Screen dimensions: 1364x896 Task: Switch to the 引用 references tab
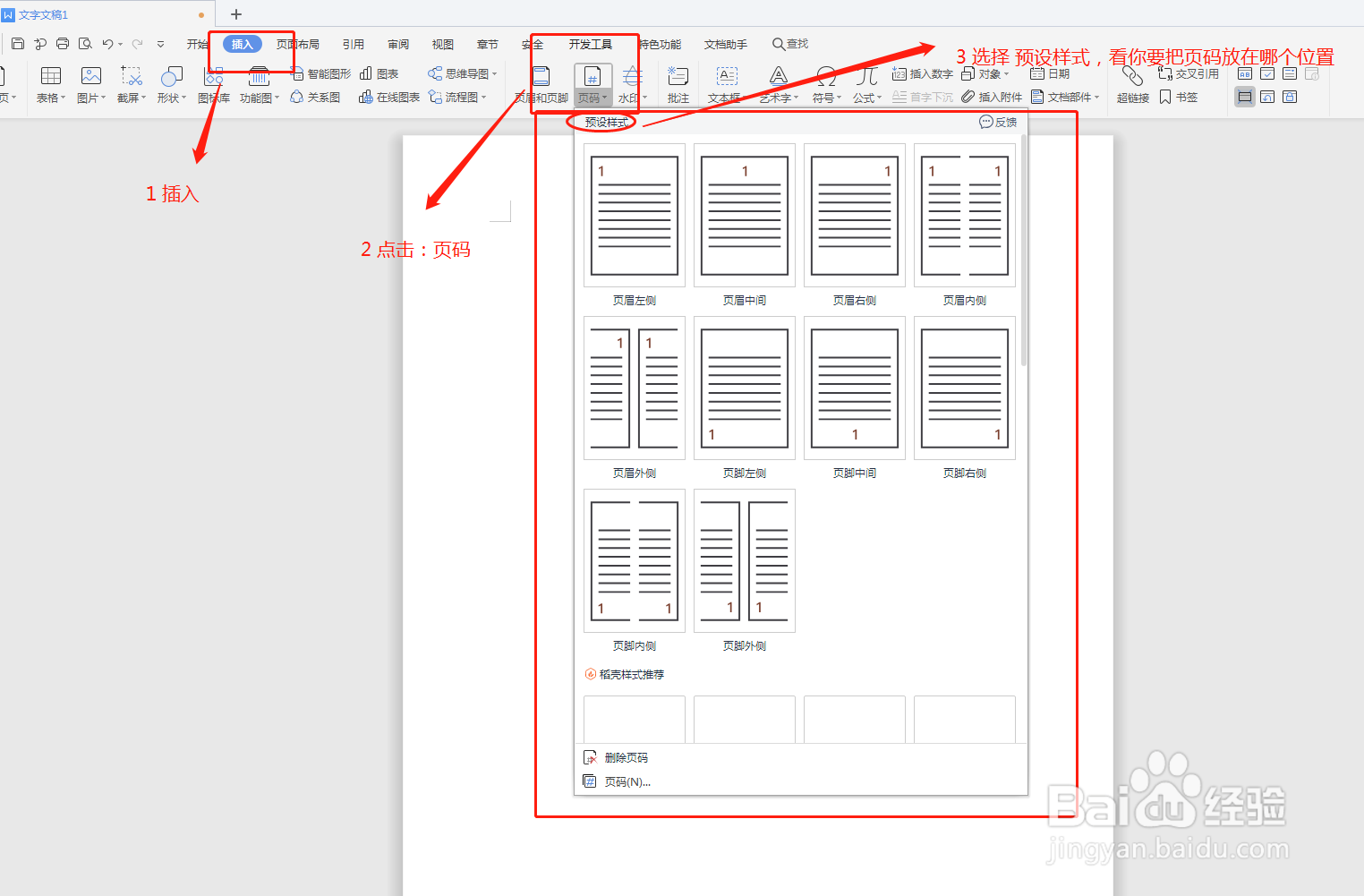[353, 44]
